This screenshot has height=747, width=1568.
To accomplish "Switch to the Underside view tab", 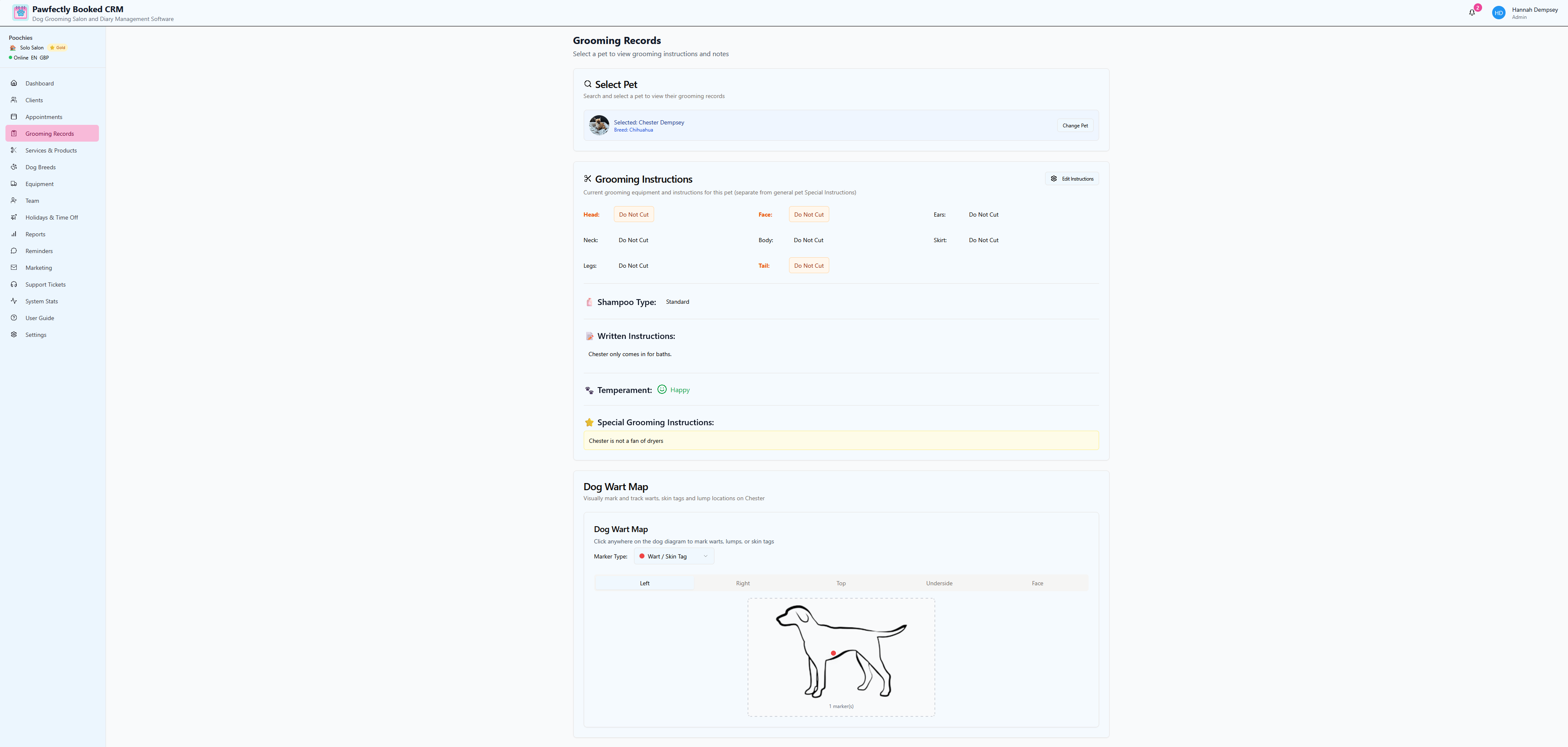I will (x=939, y=583).
